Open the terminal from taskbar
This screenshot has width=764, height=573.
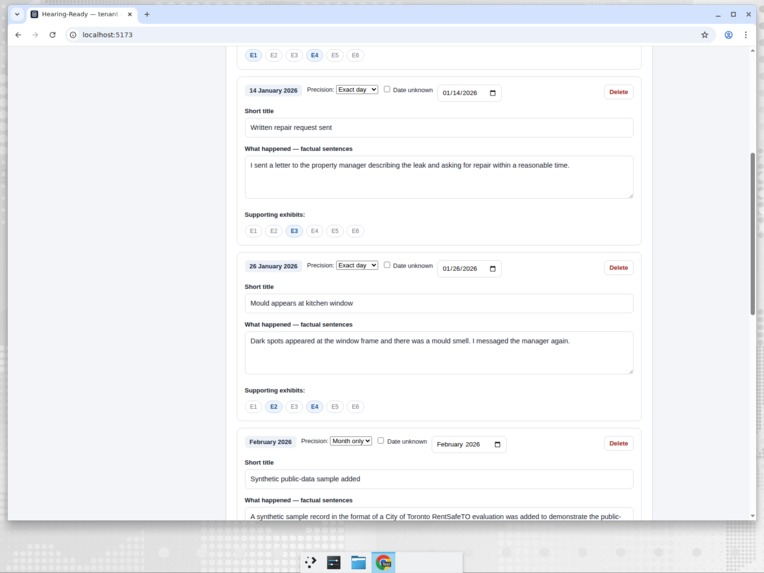pyautogui.click(x=334, y=562)
